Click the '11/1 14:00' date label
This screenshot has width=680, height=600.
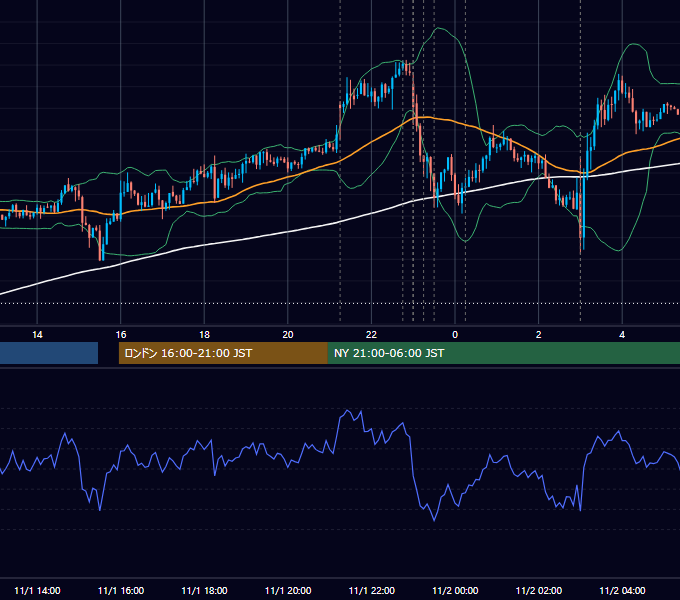37,590
